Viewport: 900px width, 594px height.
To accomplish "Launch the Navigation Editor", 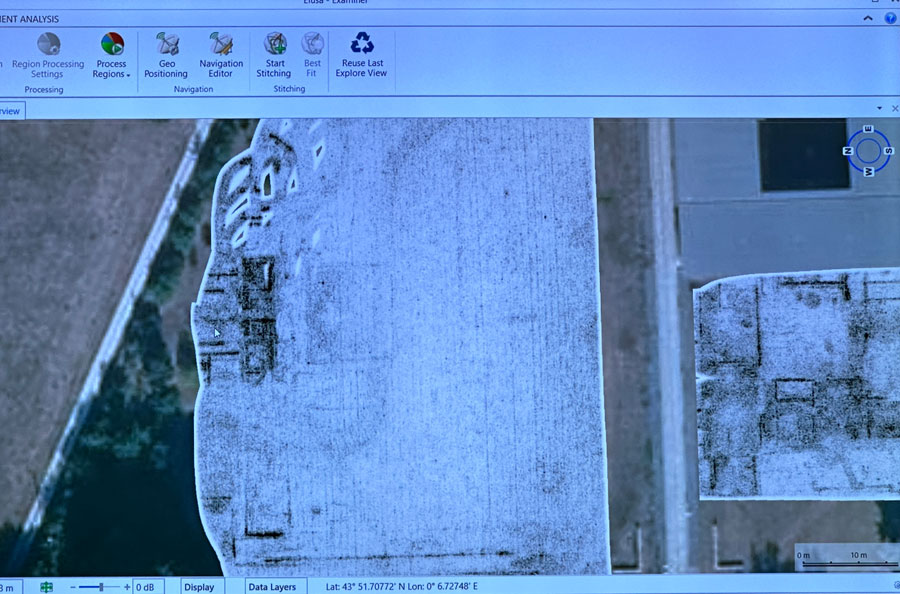I will click(221, 55).
